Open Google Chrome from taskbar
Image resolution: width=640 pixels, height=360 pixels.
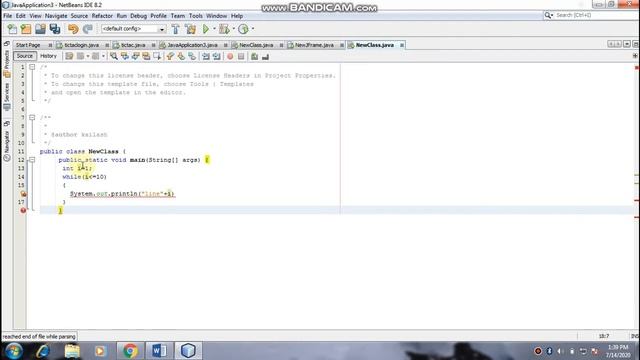[130, 351]
